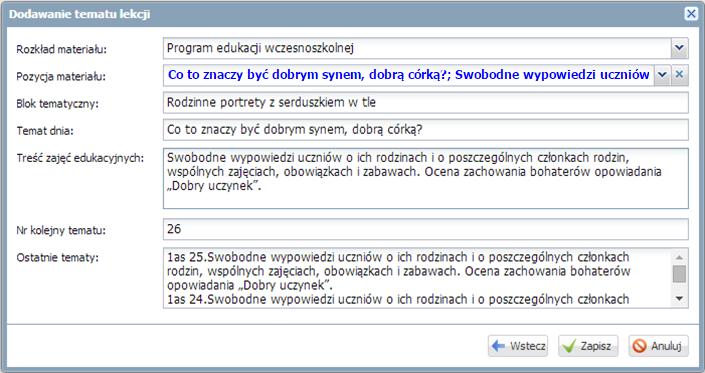Open the Rozkład materiału dropdown arrow
Image resolution: width=705 pixels, height=373 pixels.
click(x=679, y=48)
